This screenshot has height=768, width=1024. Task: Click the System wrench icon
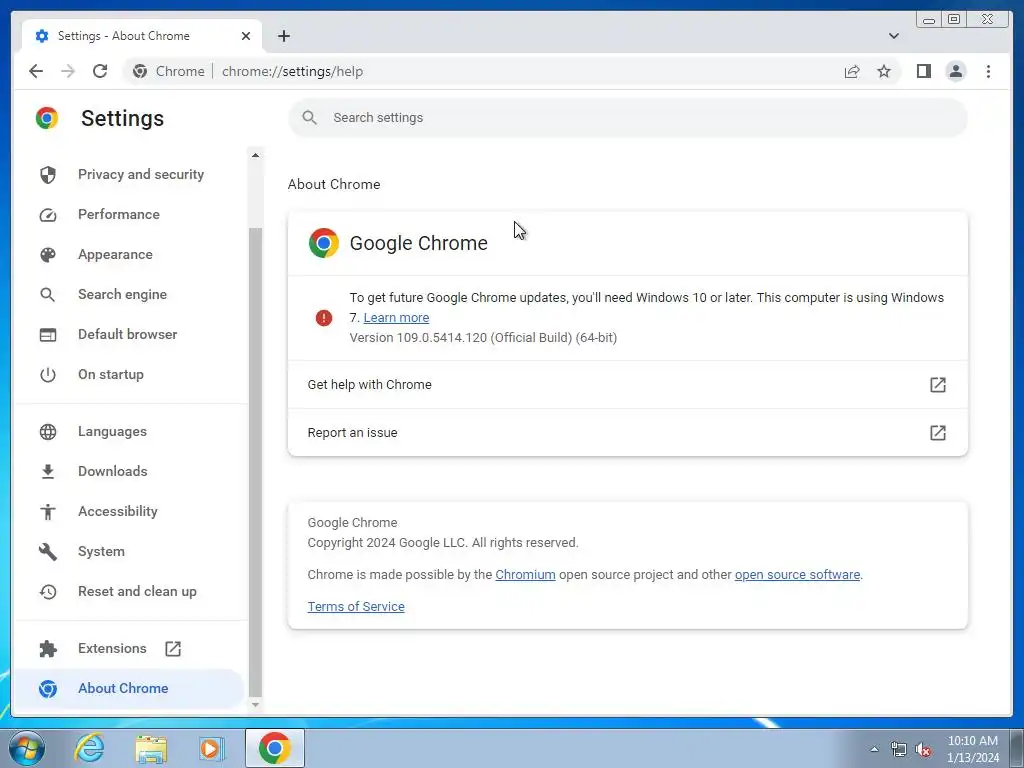pos(48,551)
